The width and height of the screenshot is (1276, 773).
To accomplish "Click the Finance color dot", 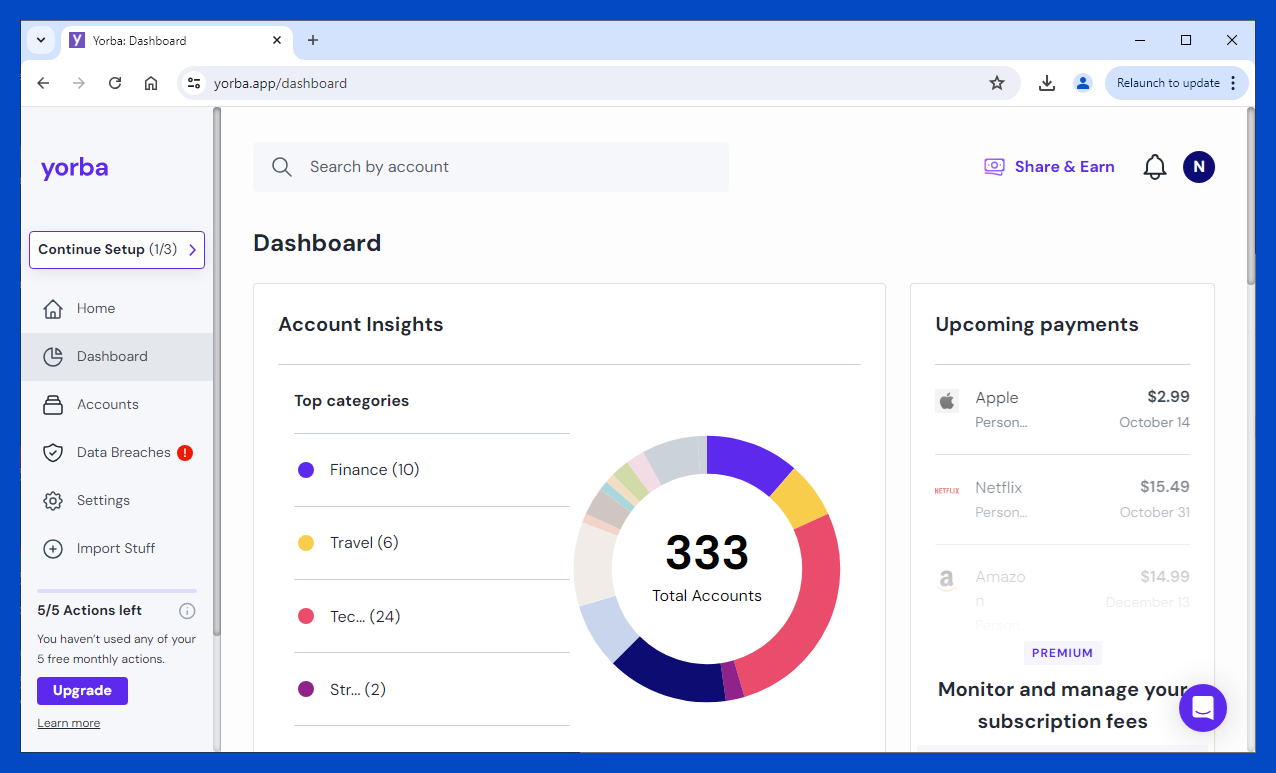I will [x=306, y=470].
